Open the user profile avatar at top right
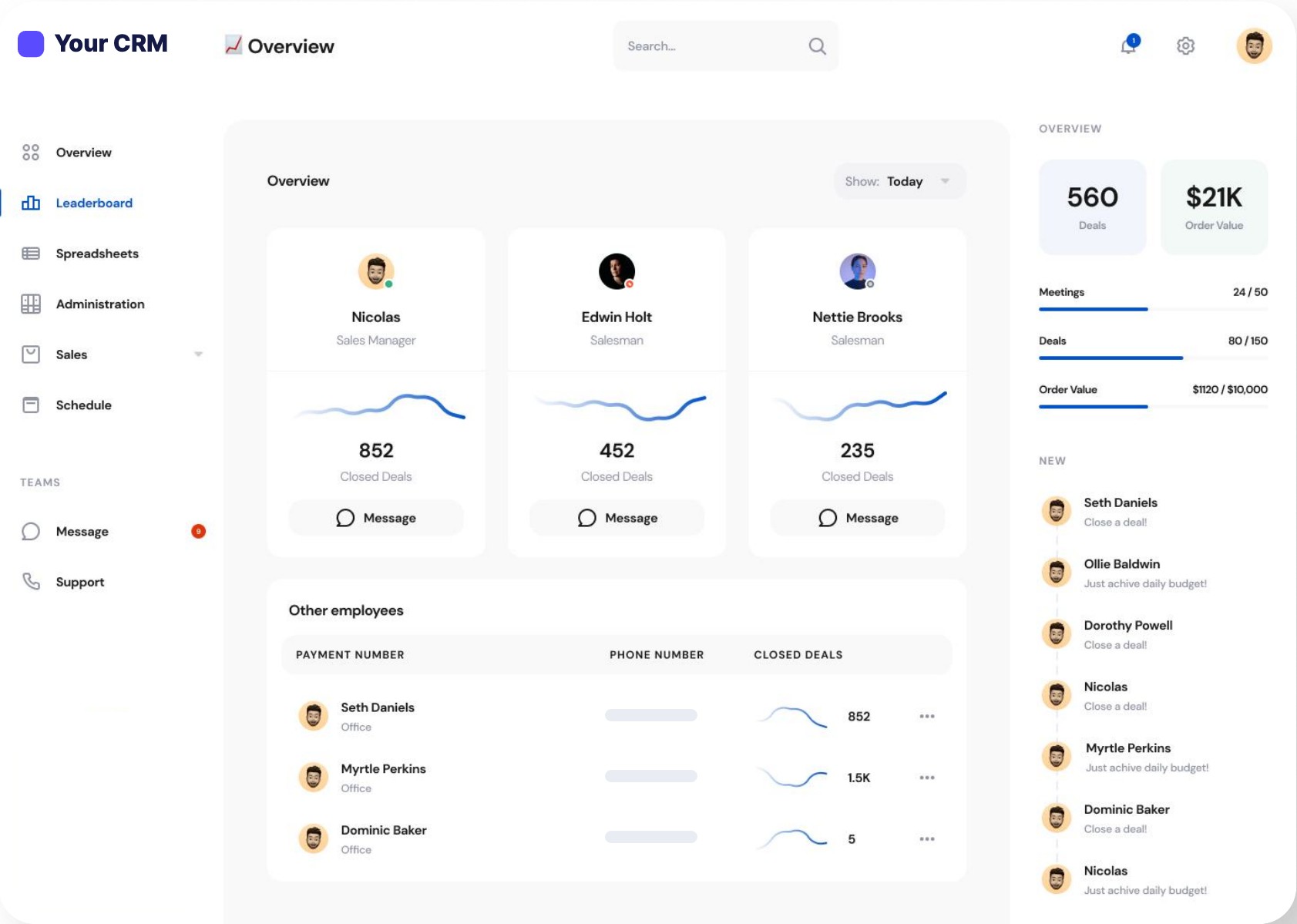Viewport: 1297px width, 924px height. 1254,46
